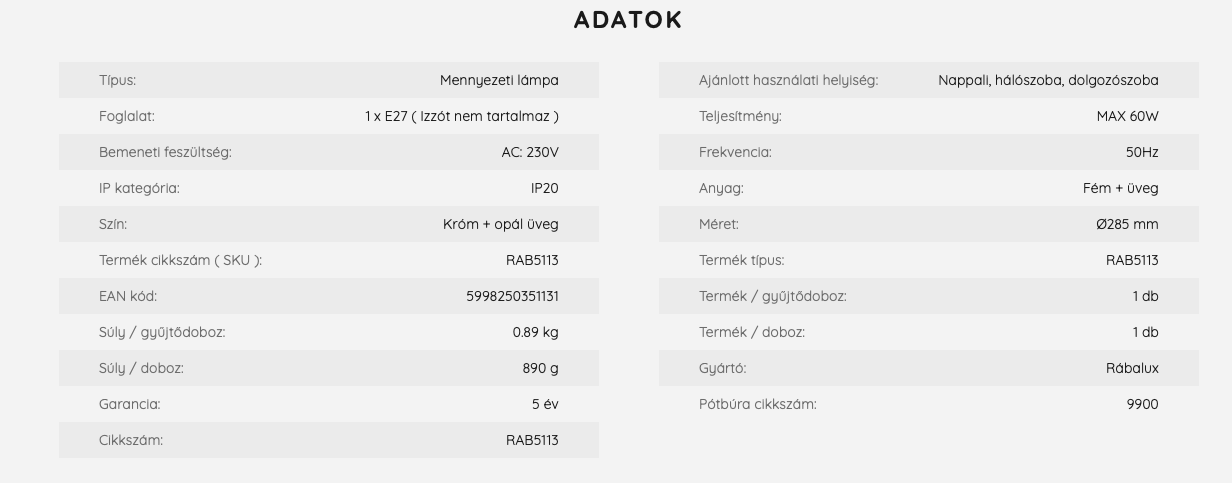Click the Fém + üveg material value
1232x483 pixels.
pyautogui.click(x=1120, y=188)
